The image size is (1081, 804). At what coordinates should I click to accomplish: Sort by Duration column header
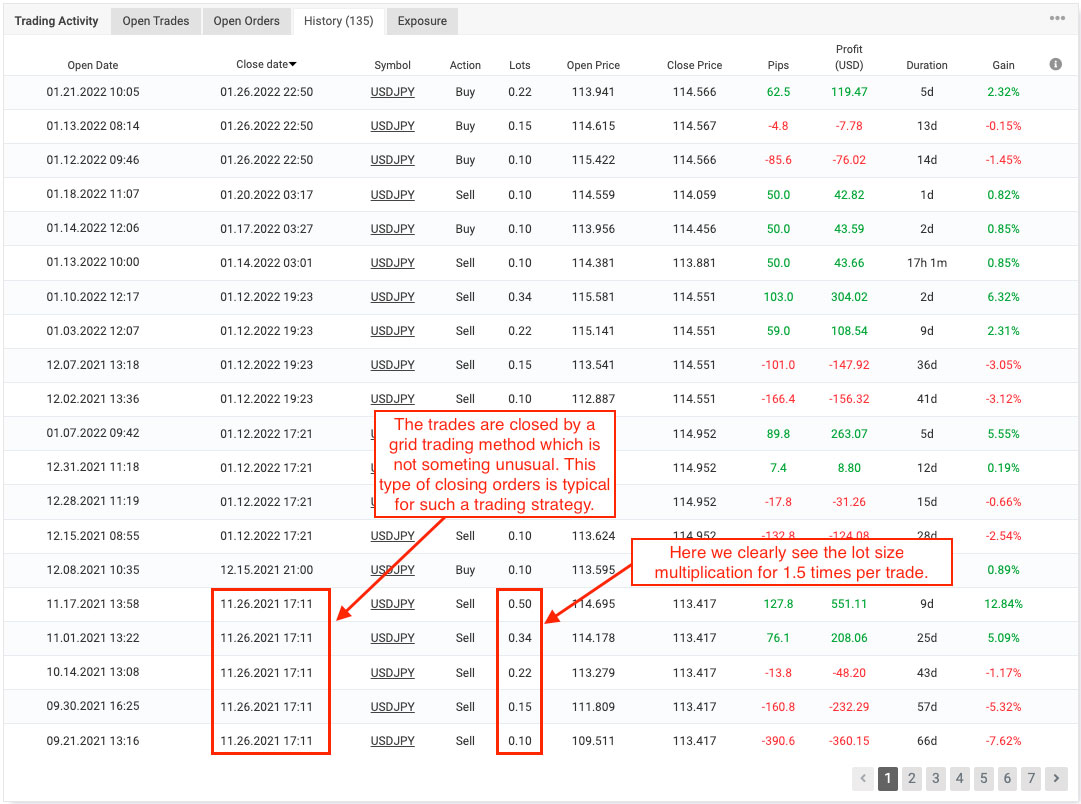(x=927, y=65)
